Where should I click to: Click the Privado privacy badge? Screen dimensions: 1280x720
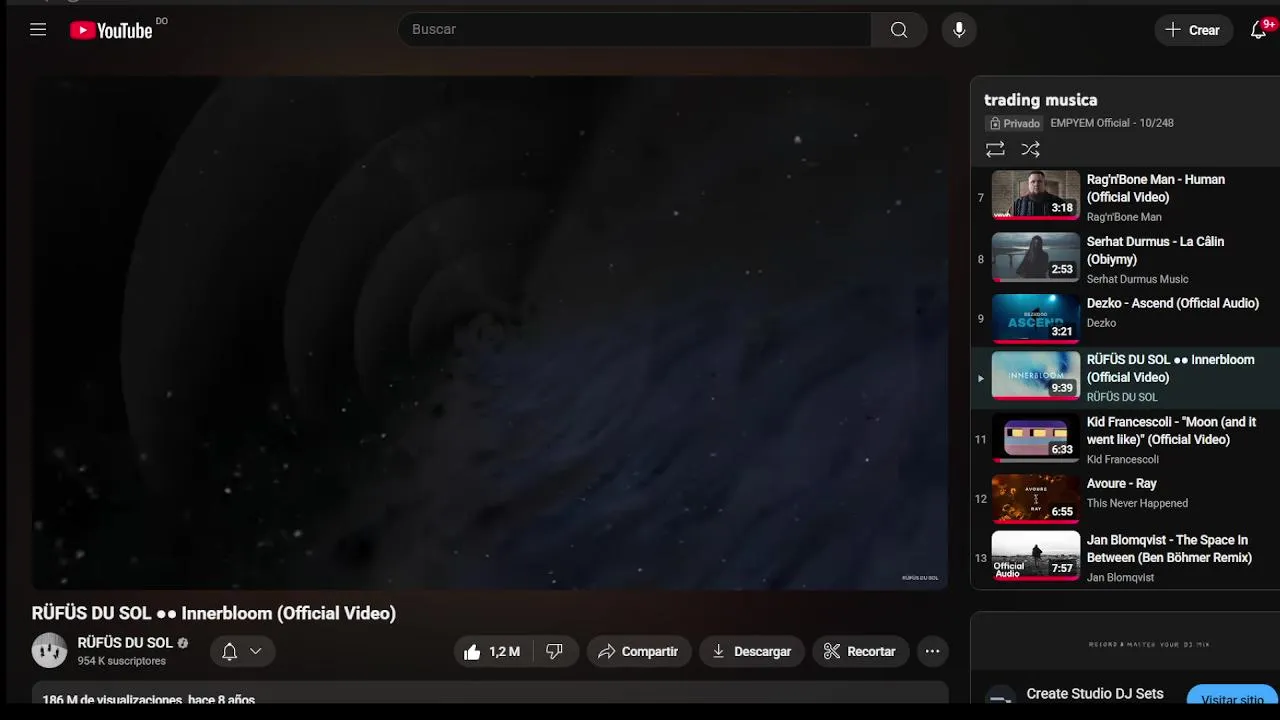point(1014,123)
